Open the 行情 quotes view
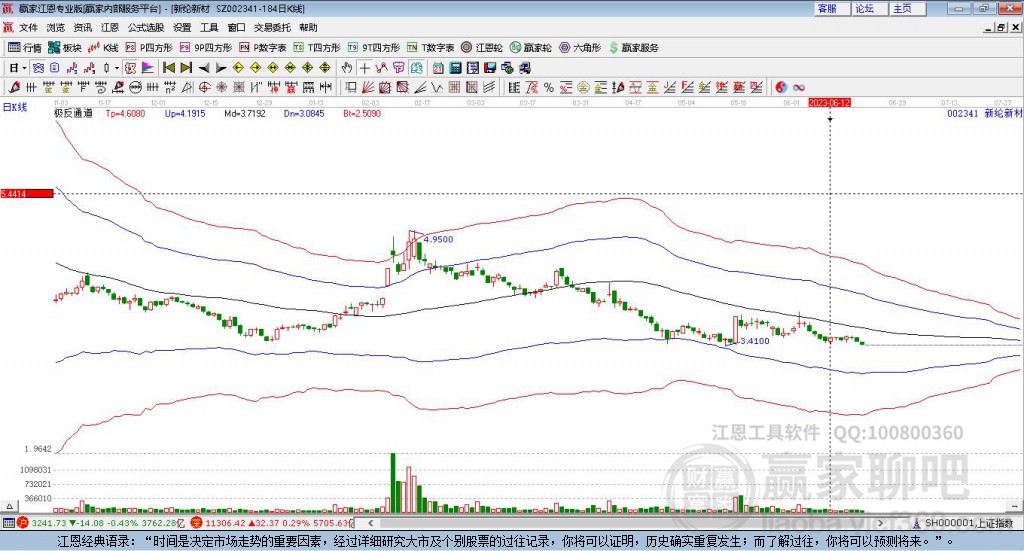The width and height of the screenshot is (1024, 551). [25, 48]
